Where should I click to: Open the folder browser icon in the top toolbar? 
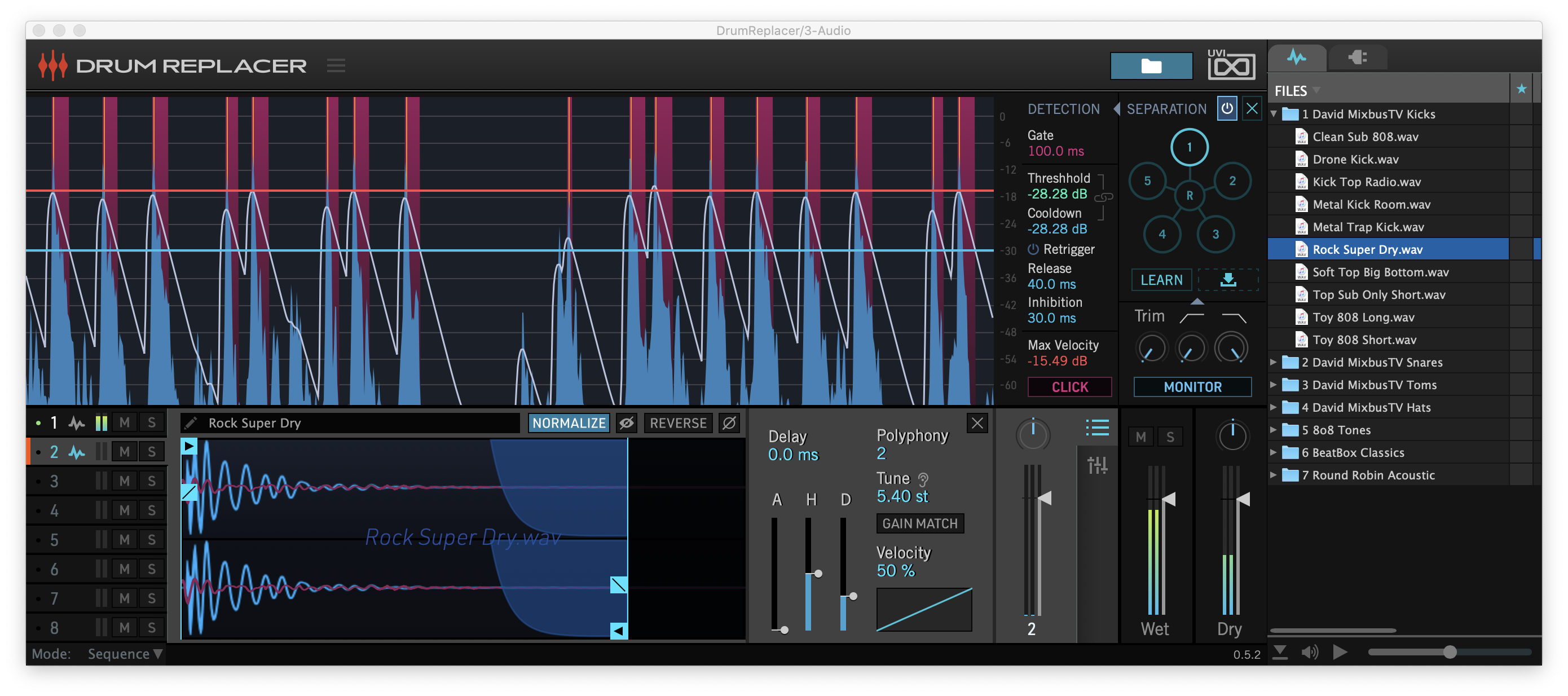1151,65
